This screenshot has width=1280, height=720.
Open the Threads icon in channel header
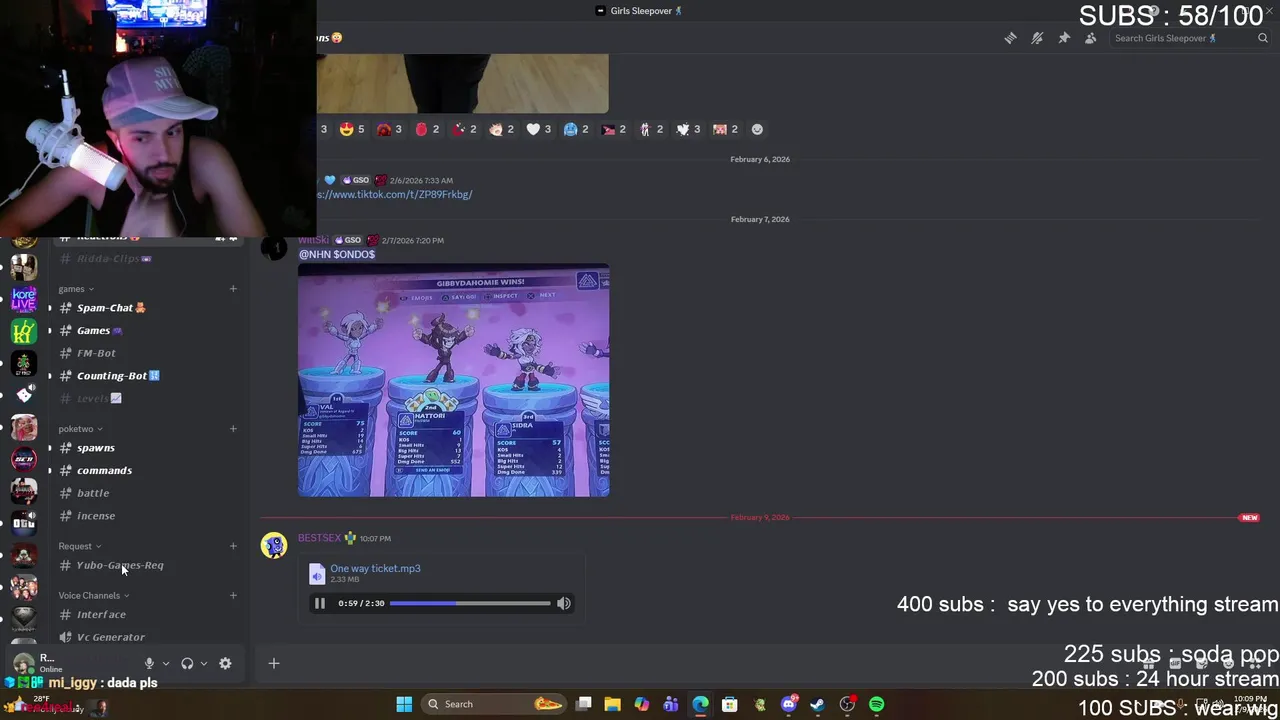pos(1010,38)
